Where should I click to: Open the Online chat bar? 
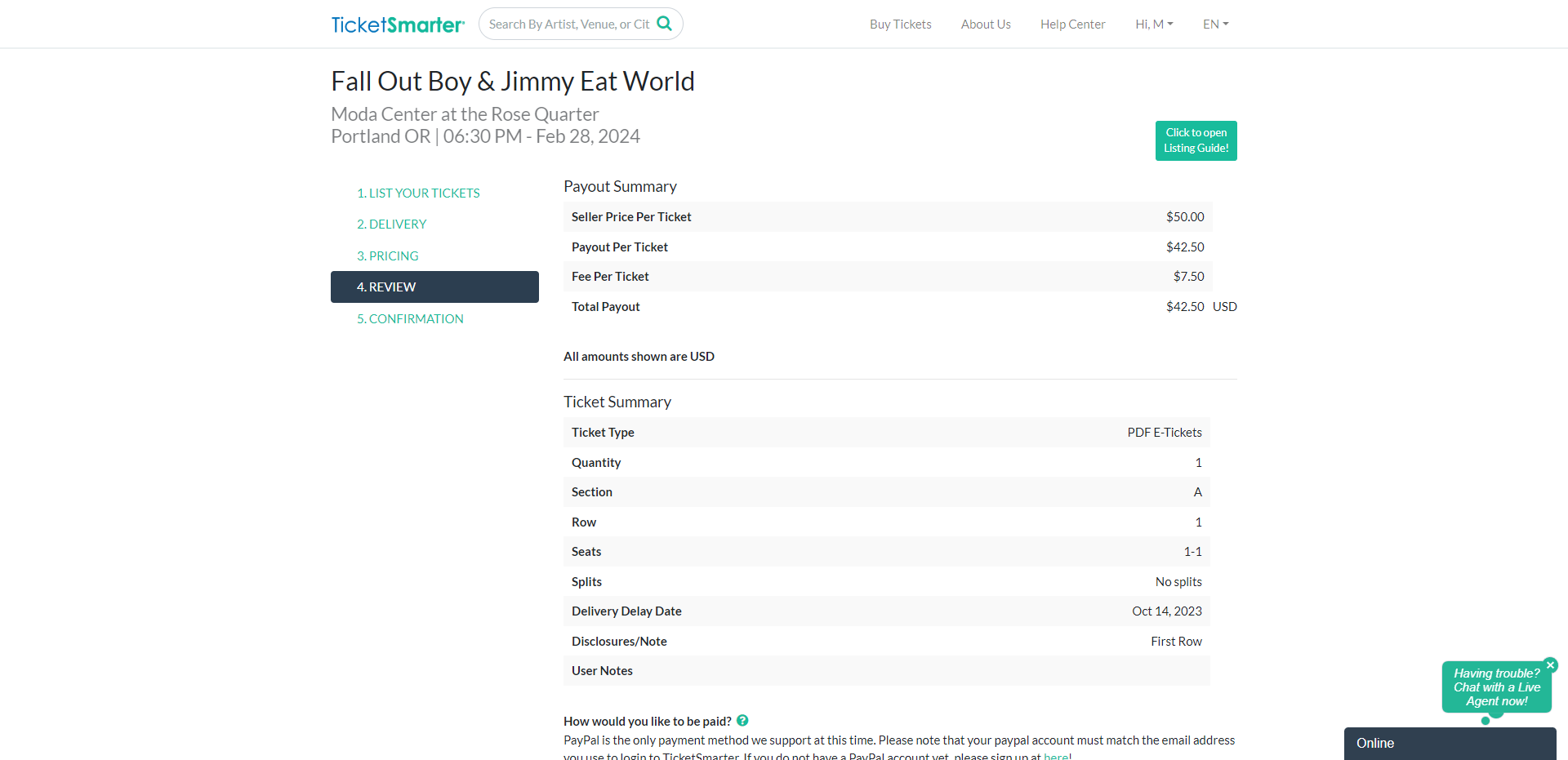pos(1450,743)
